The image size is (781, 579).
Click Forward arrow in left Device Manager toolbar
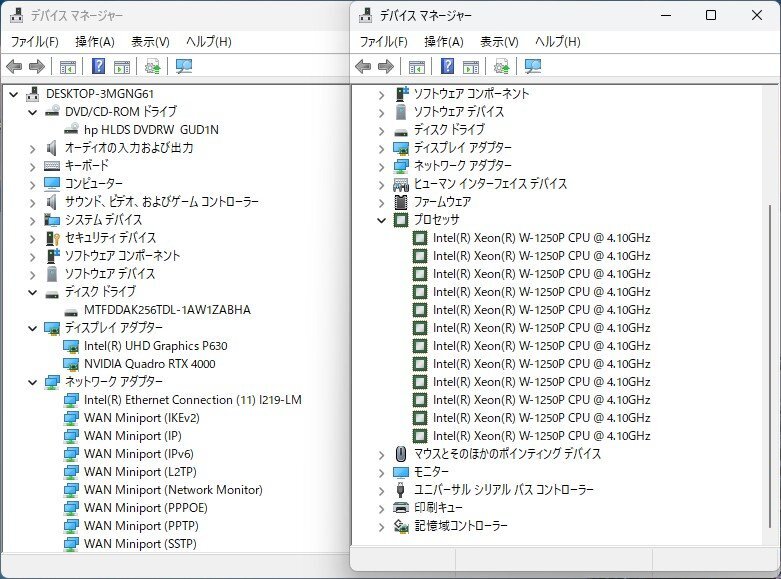click(x=37, y=66)
